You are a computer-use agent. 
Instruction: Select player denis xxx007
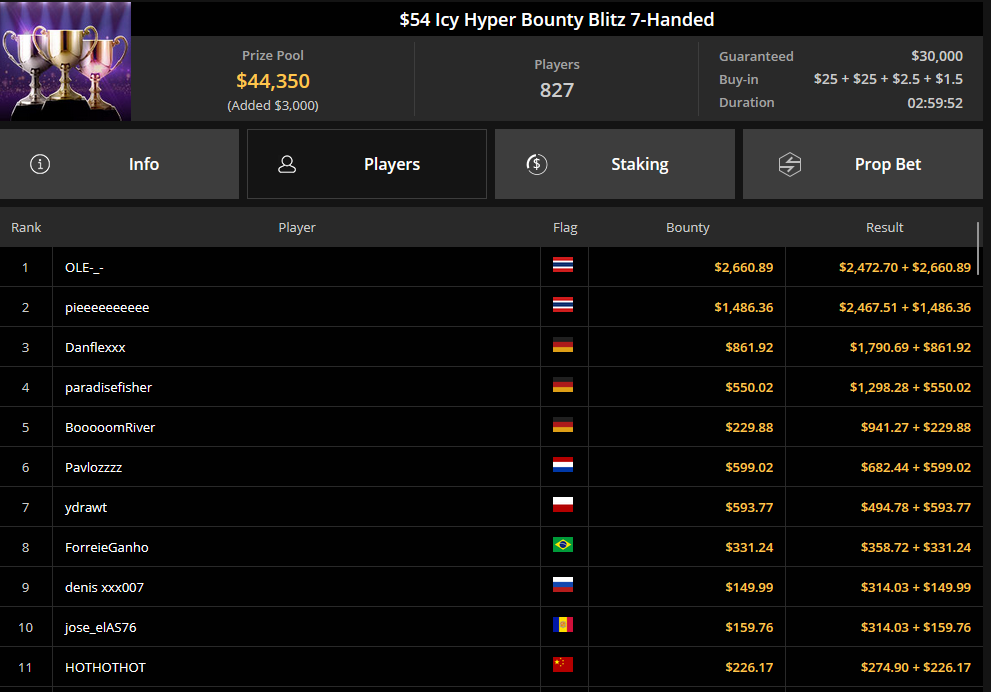[x=104, y=588]
